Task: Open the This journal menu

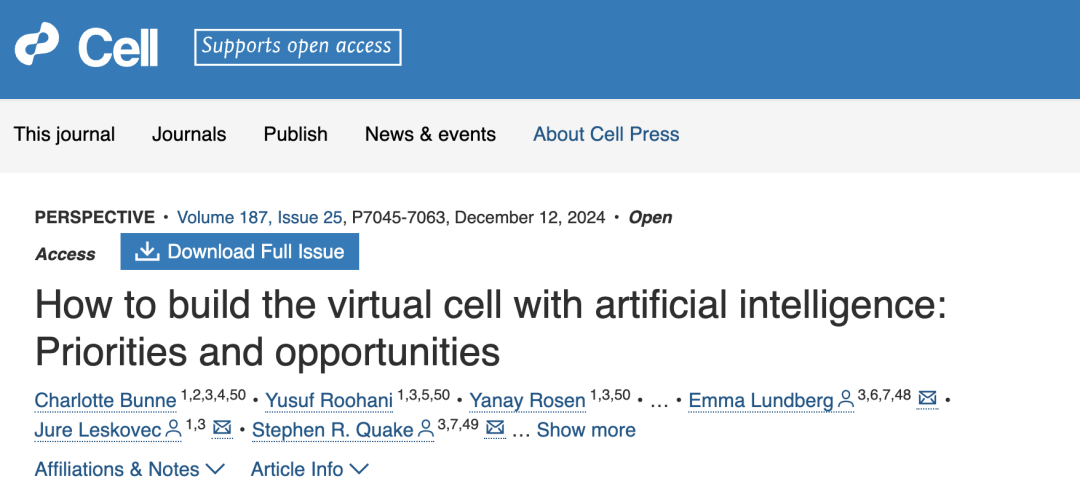Action: (64, 134)
